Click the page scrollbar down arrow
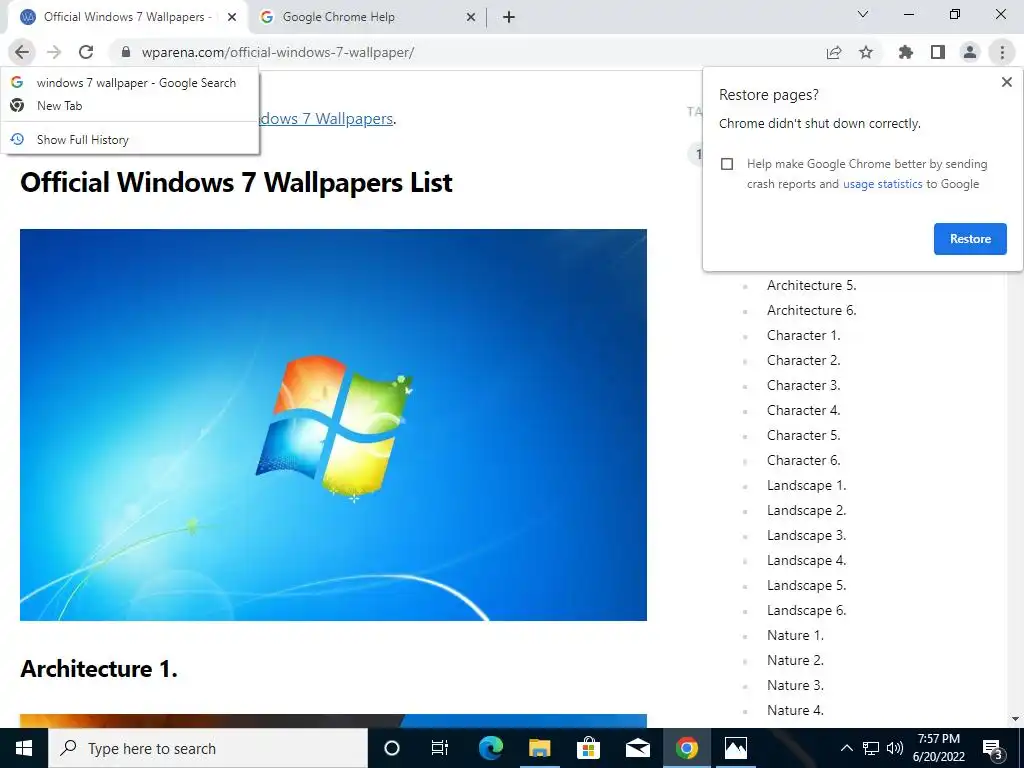 click(x=1015, y=719)
